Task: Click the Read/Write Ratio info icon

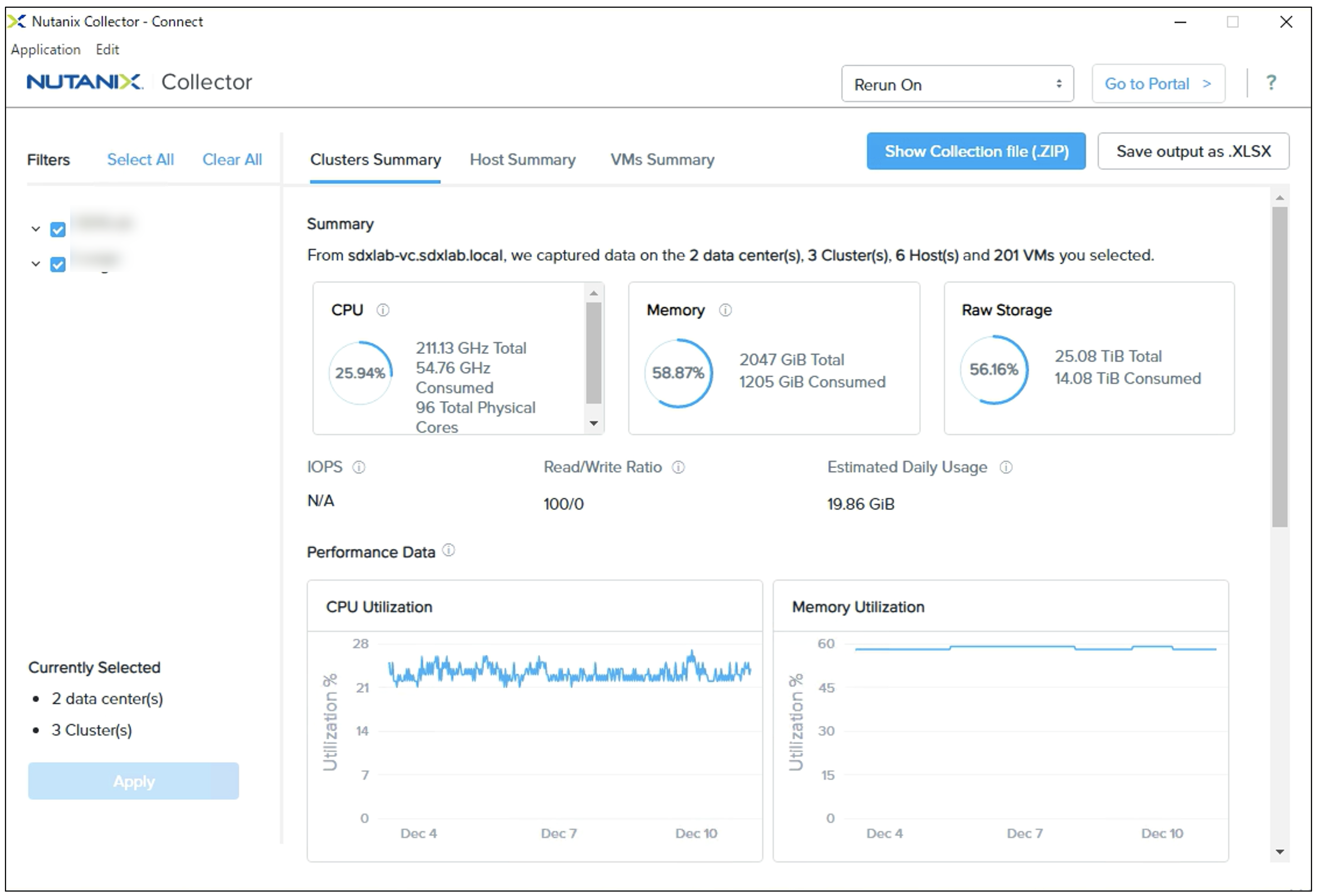Action: coord(679,467)
